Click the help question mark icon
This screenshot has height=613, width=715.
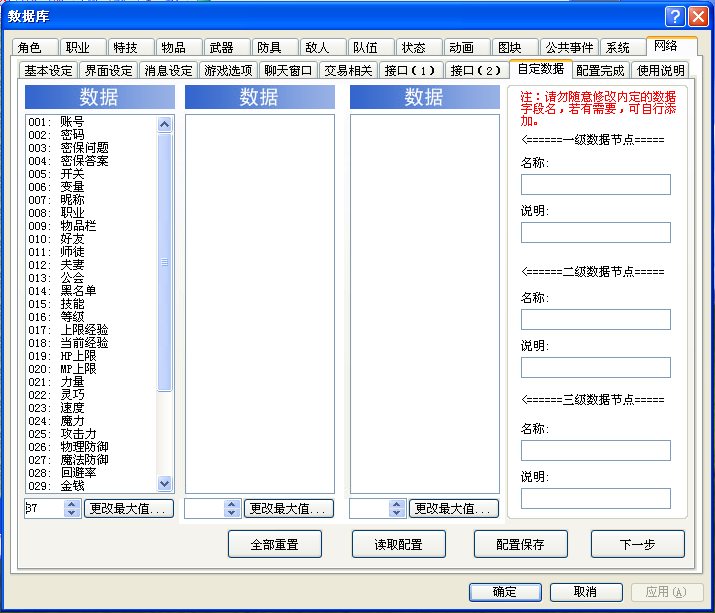(x=675, y=17)
